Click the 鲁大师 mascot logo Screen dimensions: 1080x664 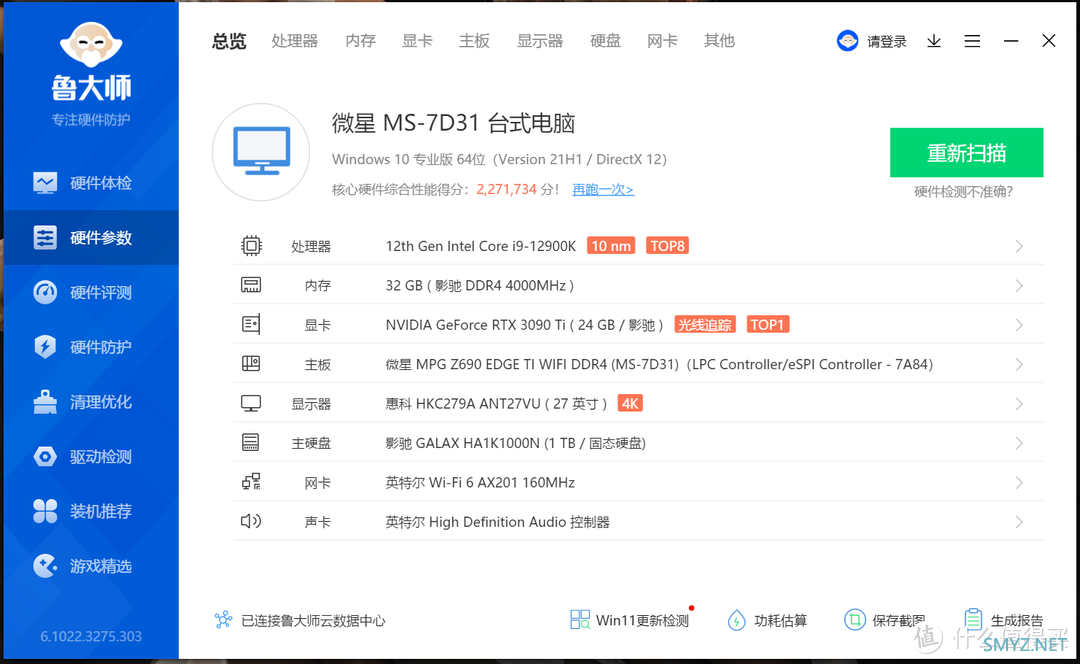pyautogui.click(x=91, y=45)
